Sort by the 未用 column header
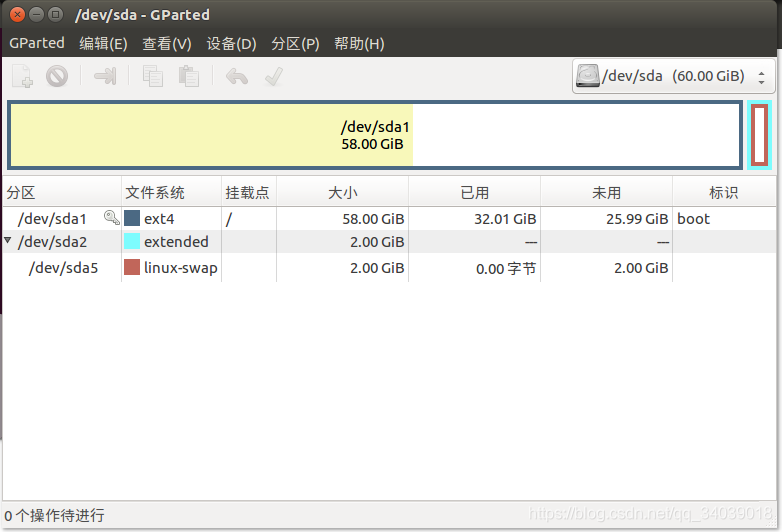782x532 pixels. [606, 192]
